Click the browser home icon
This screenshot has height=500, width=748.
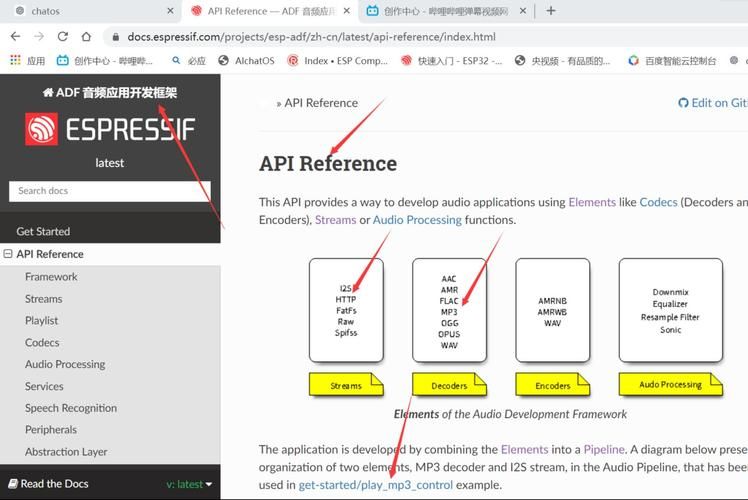pyautogui.click(x=86, y=37)
